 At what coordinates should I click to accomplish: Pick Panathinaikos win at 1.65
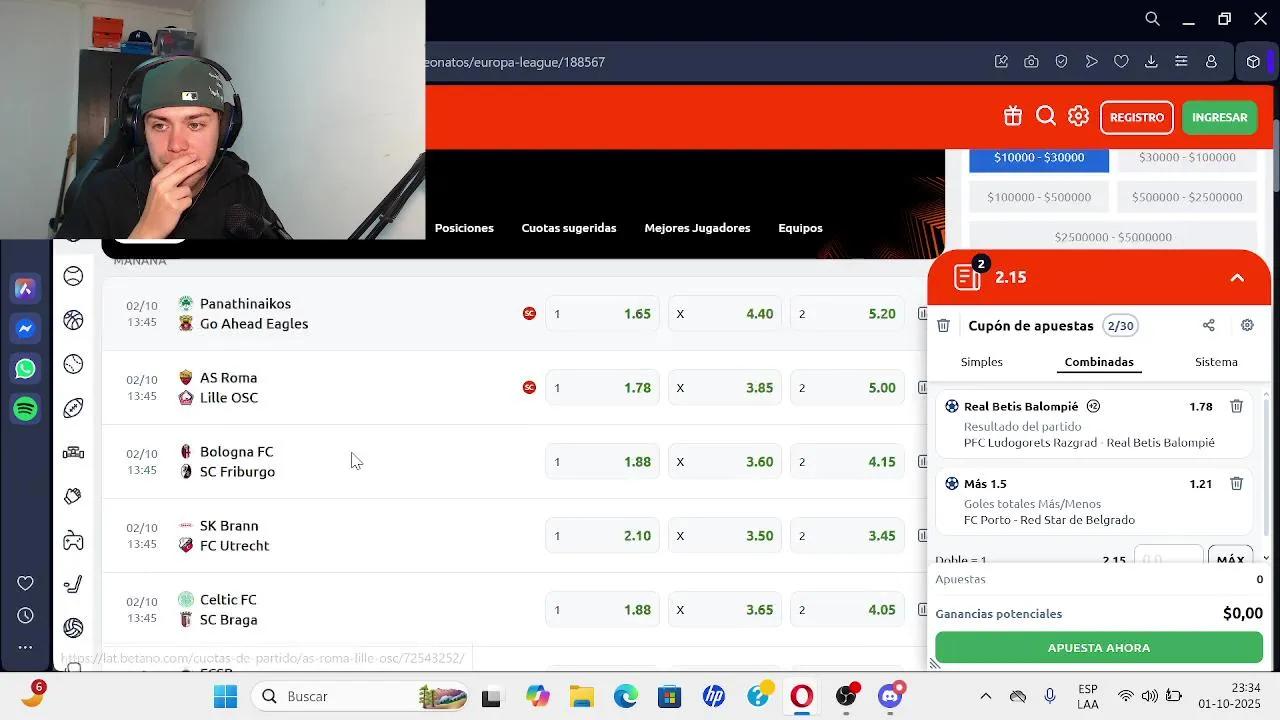pyautogui.click(x=602, y=314)
